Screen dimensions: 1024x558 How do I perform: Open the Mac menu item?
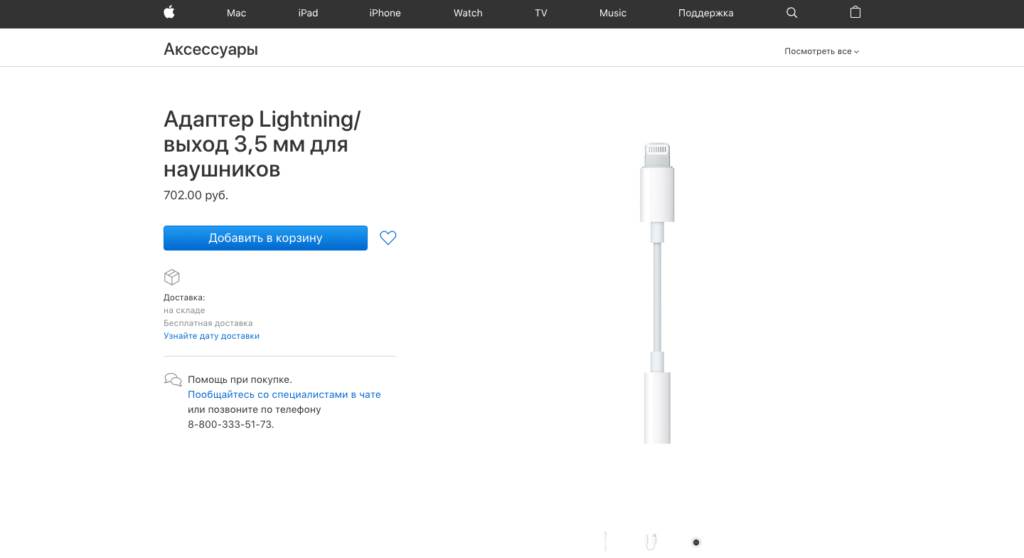pos(236,13)
